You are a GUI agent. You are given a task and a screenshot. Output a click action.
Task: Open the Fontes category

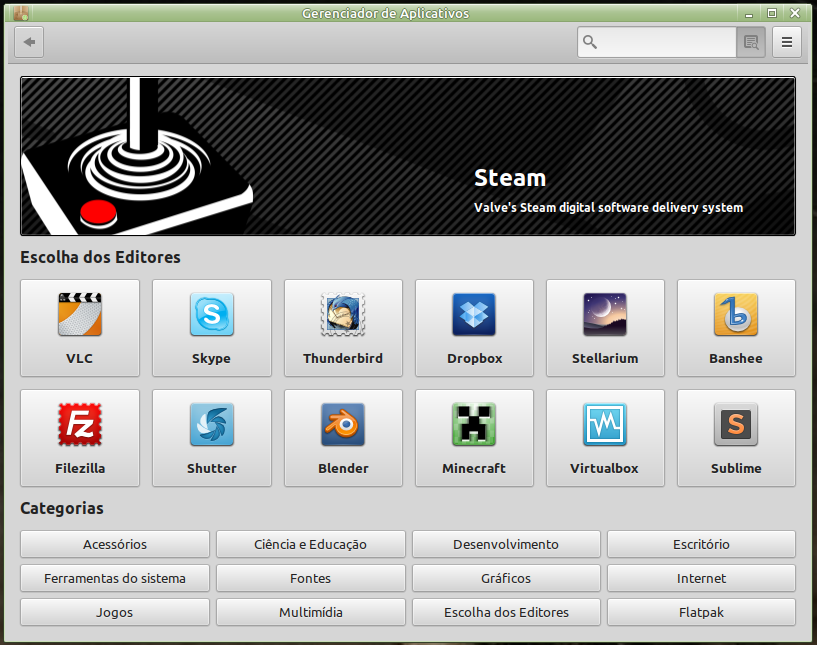(311, 578)
